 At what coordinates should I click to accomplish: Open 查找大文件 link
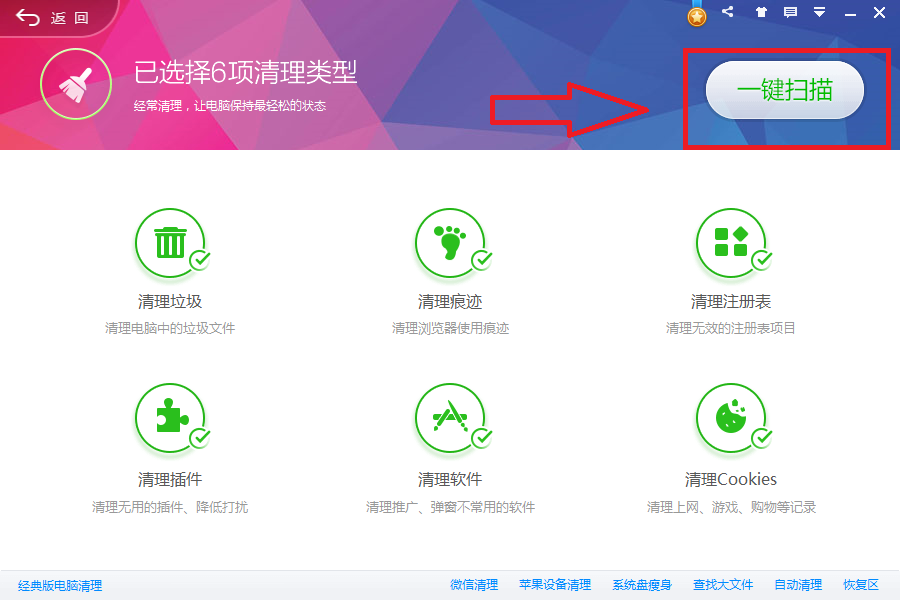pos(723,585)
